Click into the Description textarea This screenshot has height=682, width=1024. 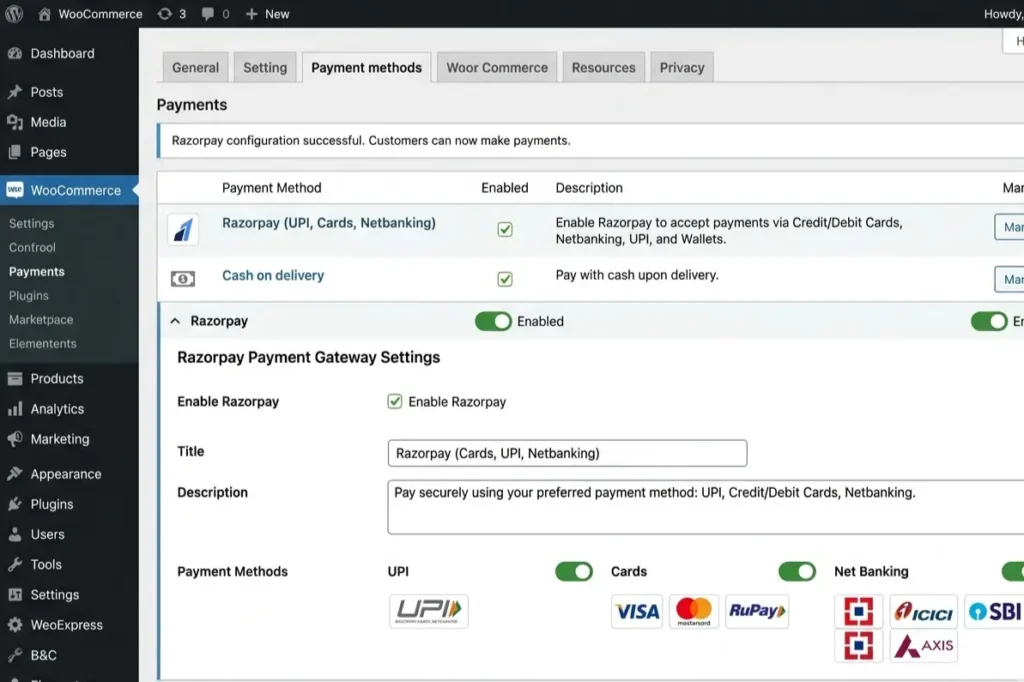click(x=705, y=508)
